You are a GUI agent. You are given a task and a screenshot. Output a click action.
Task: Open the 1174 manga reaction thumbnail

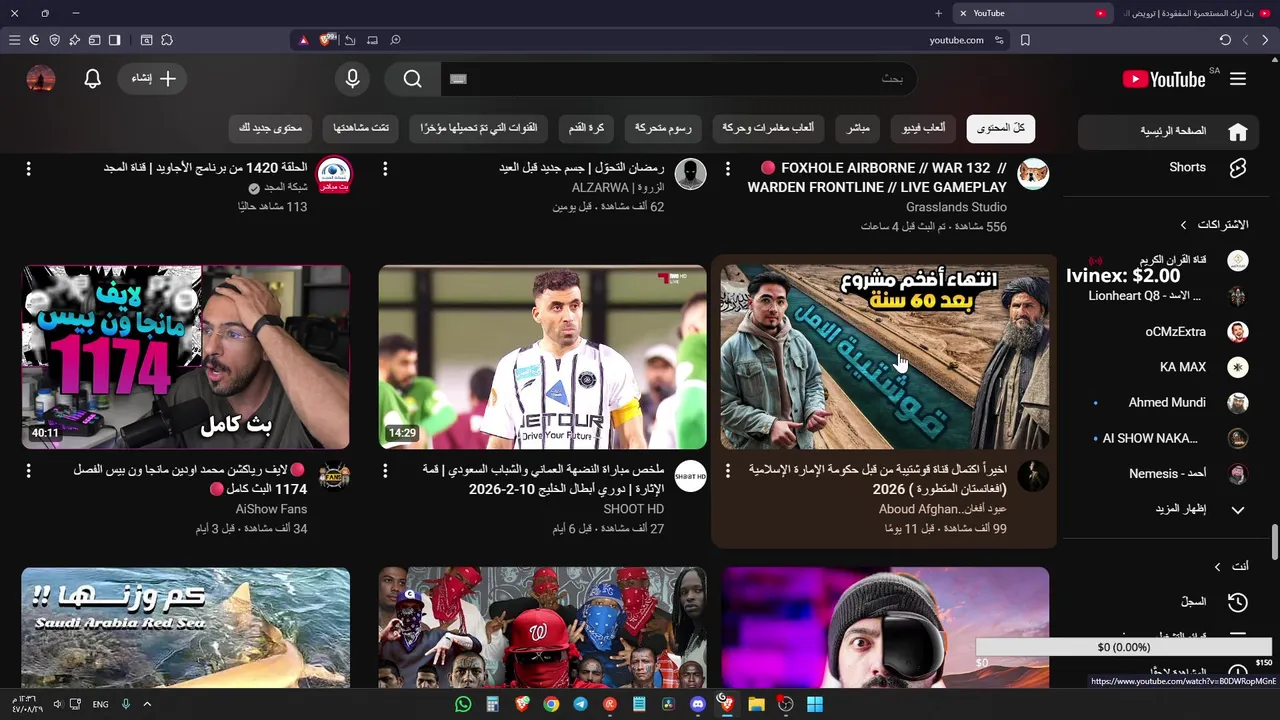186,357
